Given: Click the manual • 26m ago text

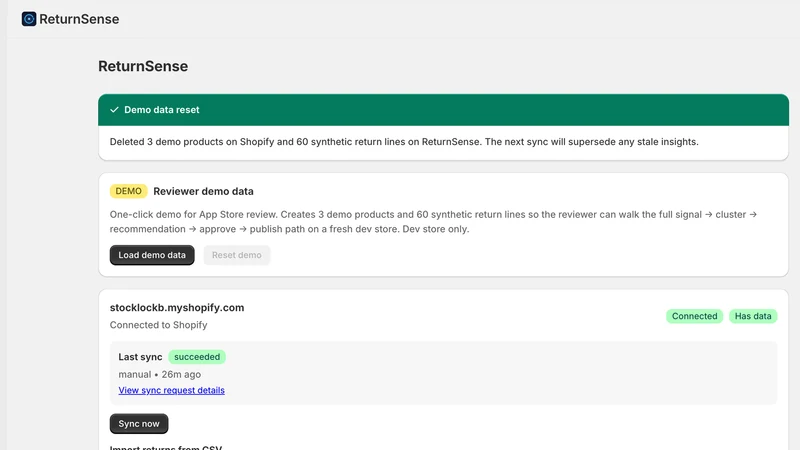Looking at the screenshot, I should coord(160,374).
